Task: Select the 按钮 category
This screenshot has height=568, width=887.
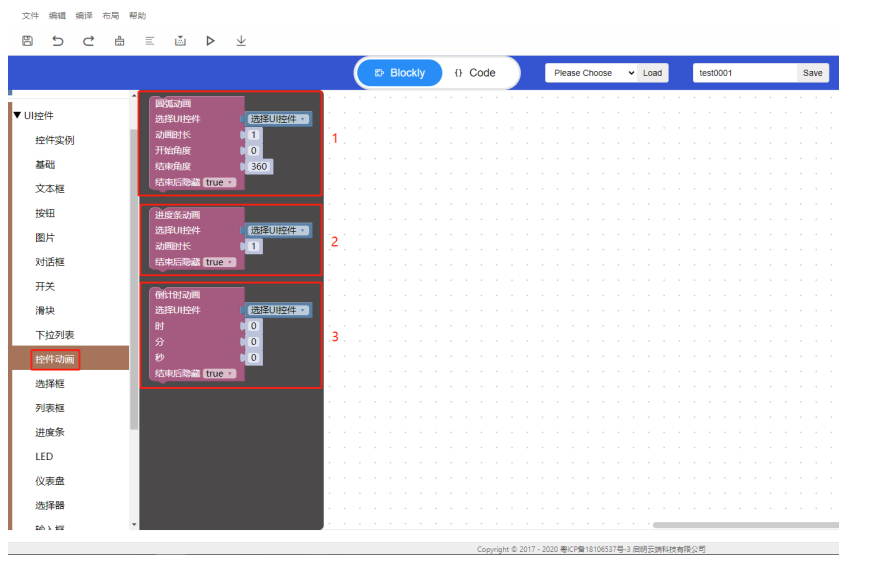Action: pos(45,213)
